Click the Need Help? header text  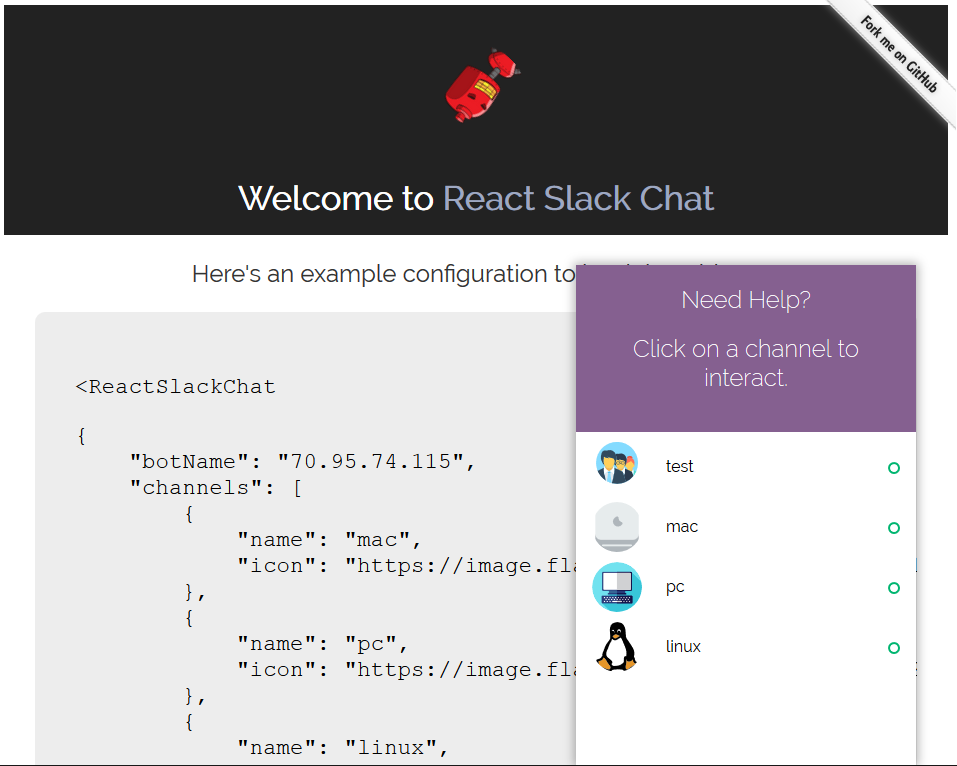[x=746, y=300]
